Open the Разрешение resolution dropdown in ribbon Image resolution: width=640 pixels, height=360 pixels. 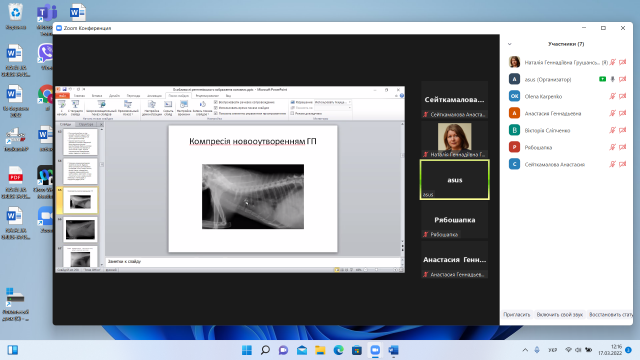coord(332,102)
